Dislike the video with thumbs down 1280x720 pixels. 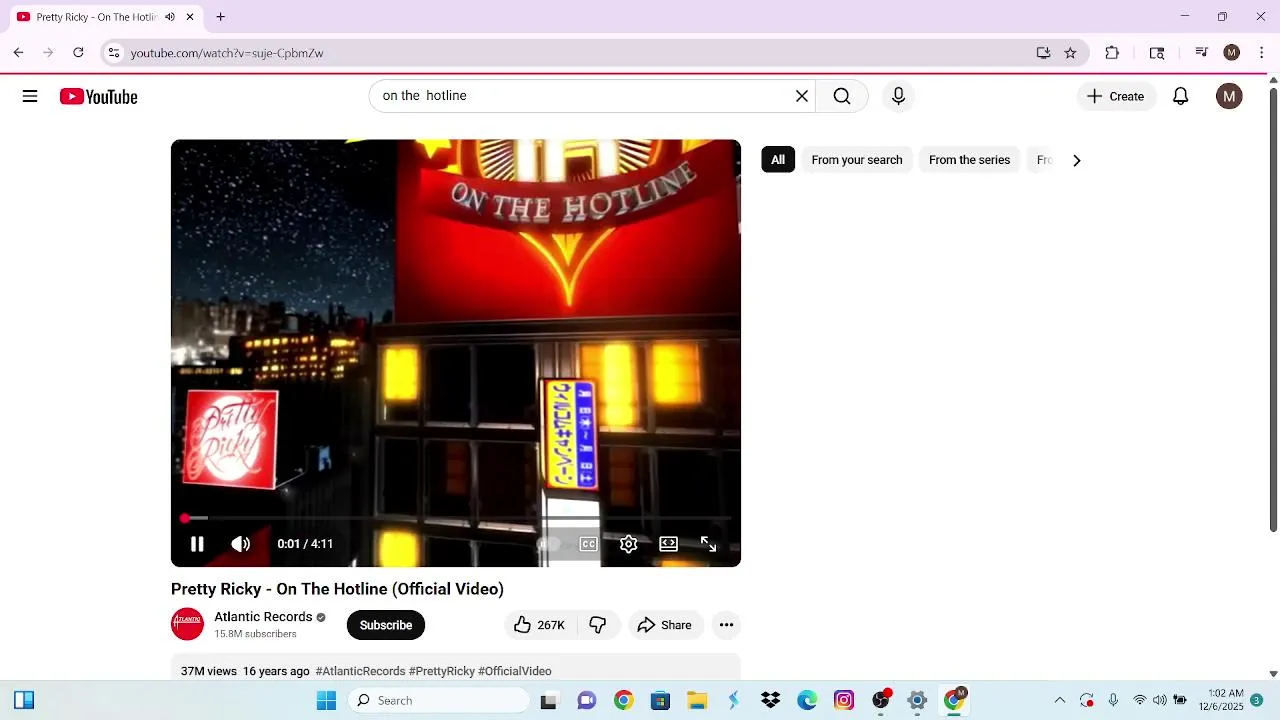coord(598,625)
